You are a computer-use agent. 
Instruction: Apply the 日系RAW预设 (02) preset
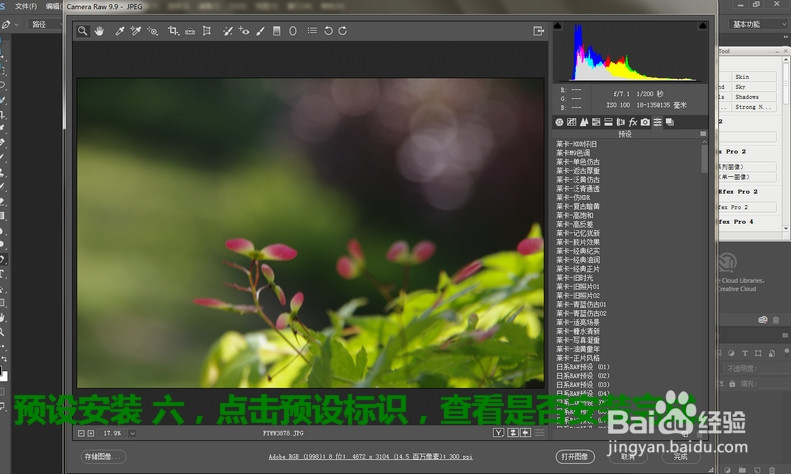click(583, 376)
